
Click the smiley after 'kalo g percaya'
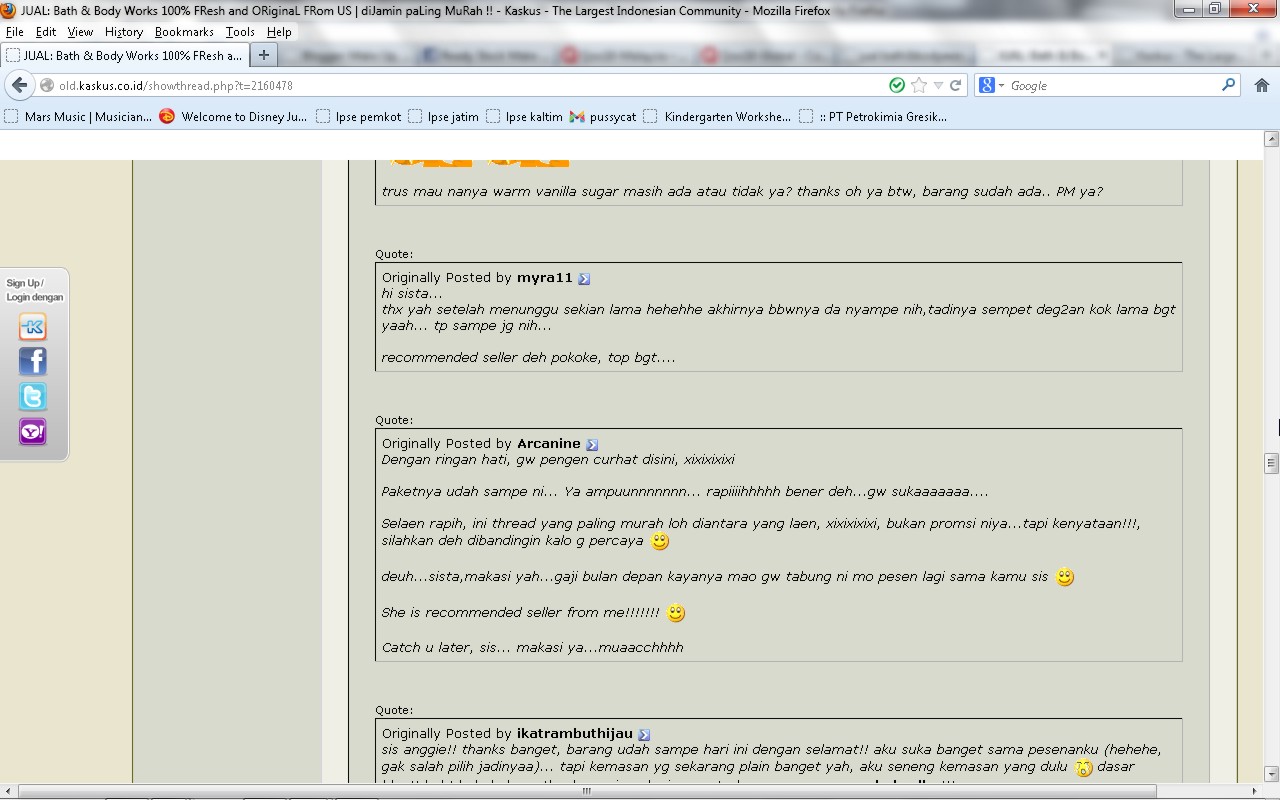(x=659, y=542)
